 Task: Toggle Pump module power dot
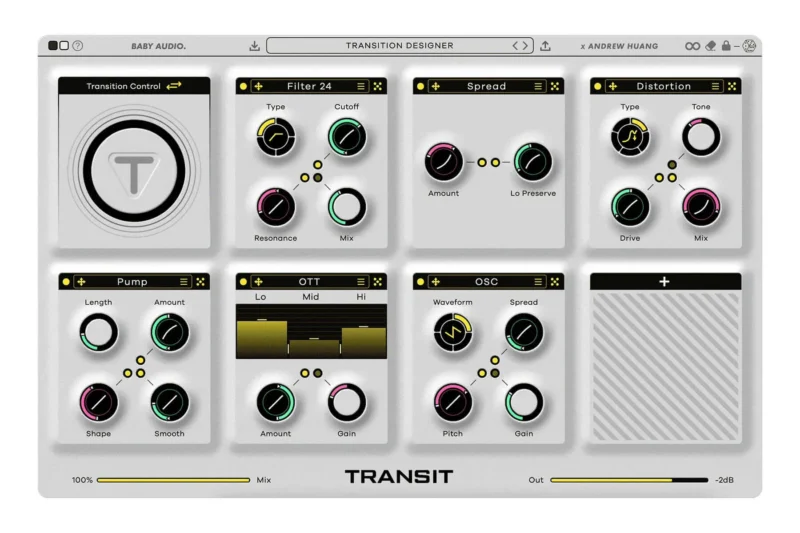tap(66, 282)
